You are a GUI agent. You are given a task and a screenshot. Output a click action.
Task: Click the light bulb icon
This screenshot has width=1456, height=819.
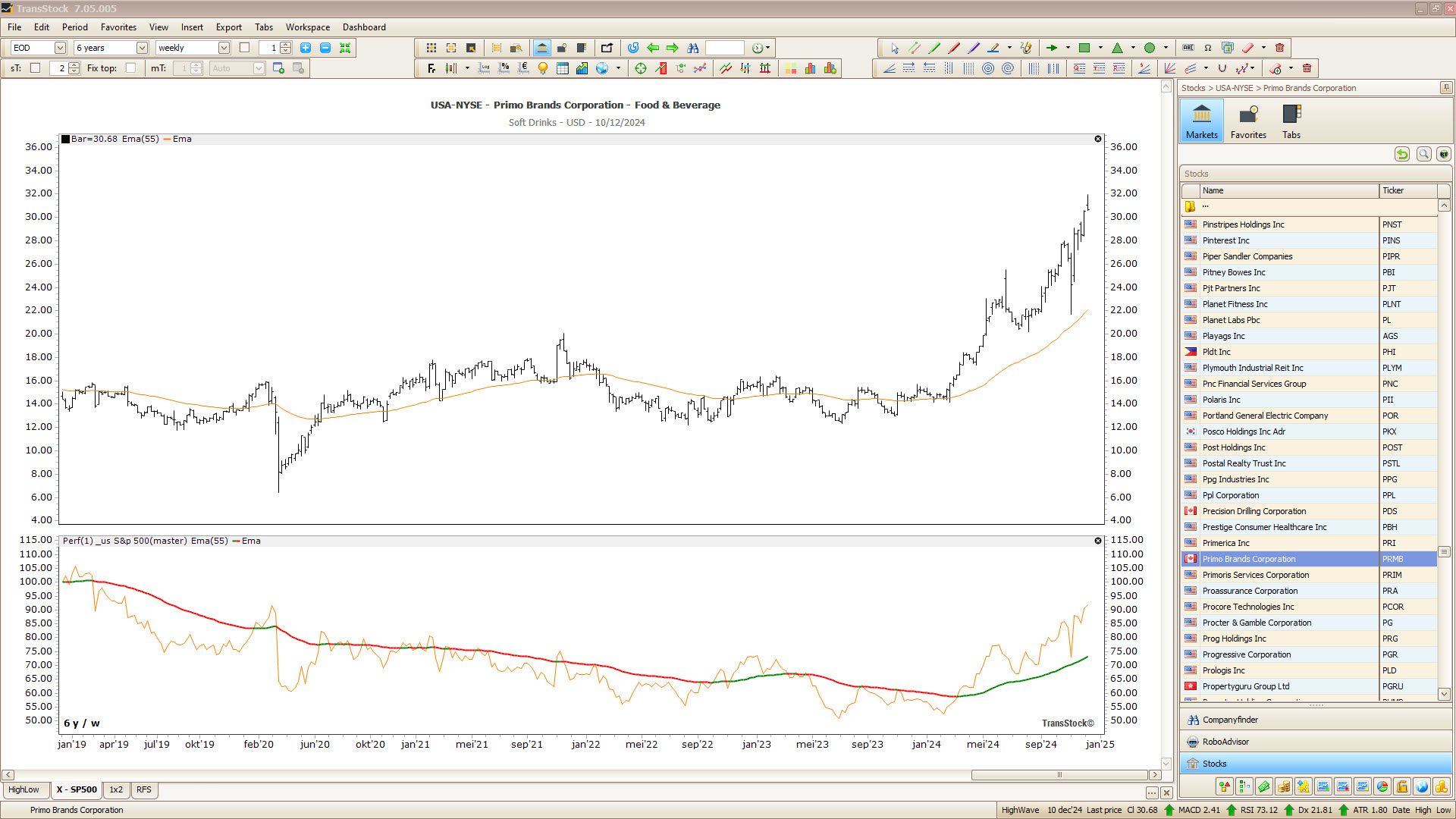(x=543, y=68)
